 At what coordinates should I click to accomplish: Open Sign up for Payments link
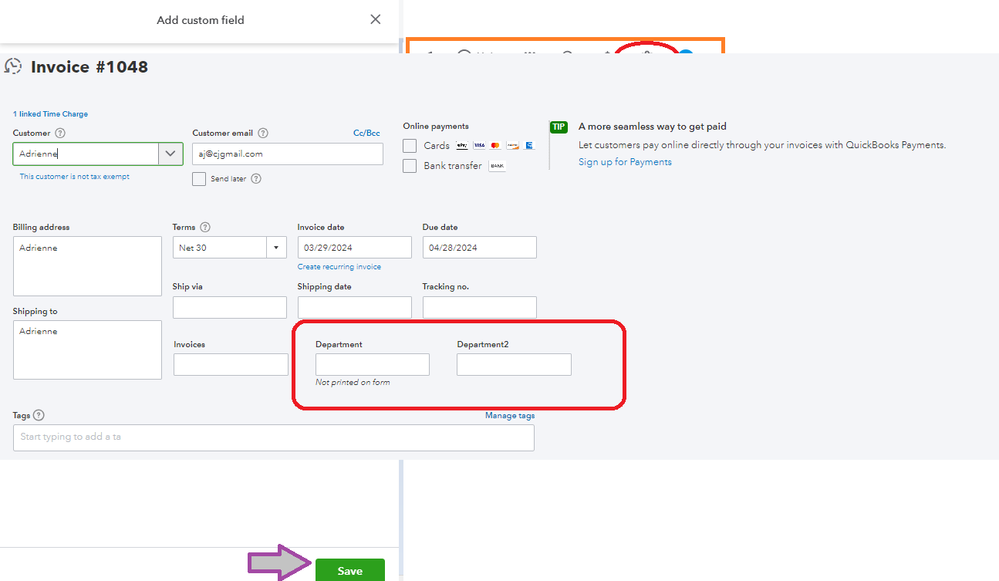pyautogui.click(x=625, y=162)
